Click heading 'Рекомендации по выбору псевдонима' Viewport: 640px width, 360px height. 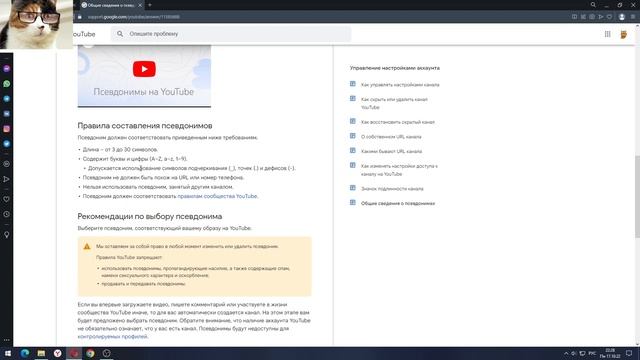click(x=150, y=216)
